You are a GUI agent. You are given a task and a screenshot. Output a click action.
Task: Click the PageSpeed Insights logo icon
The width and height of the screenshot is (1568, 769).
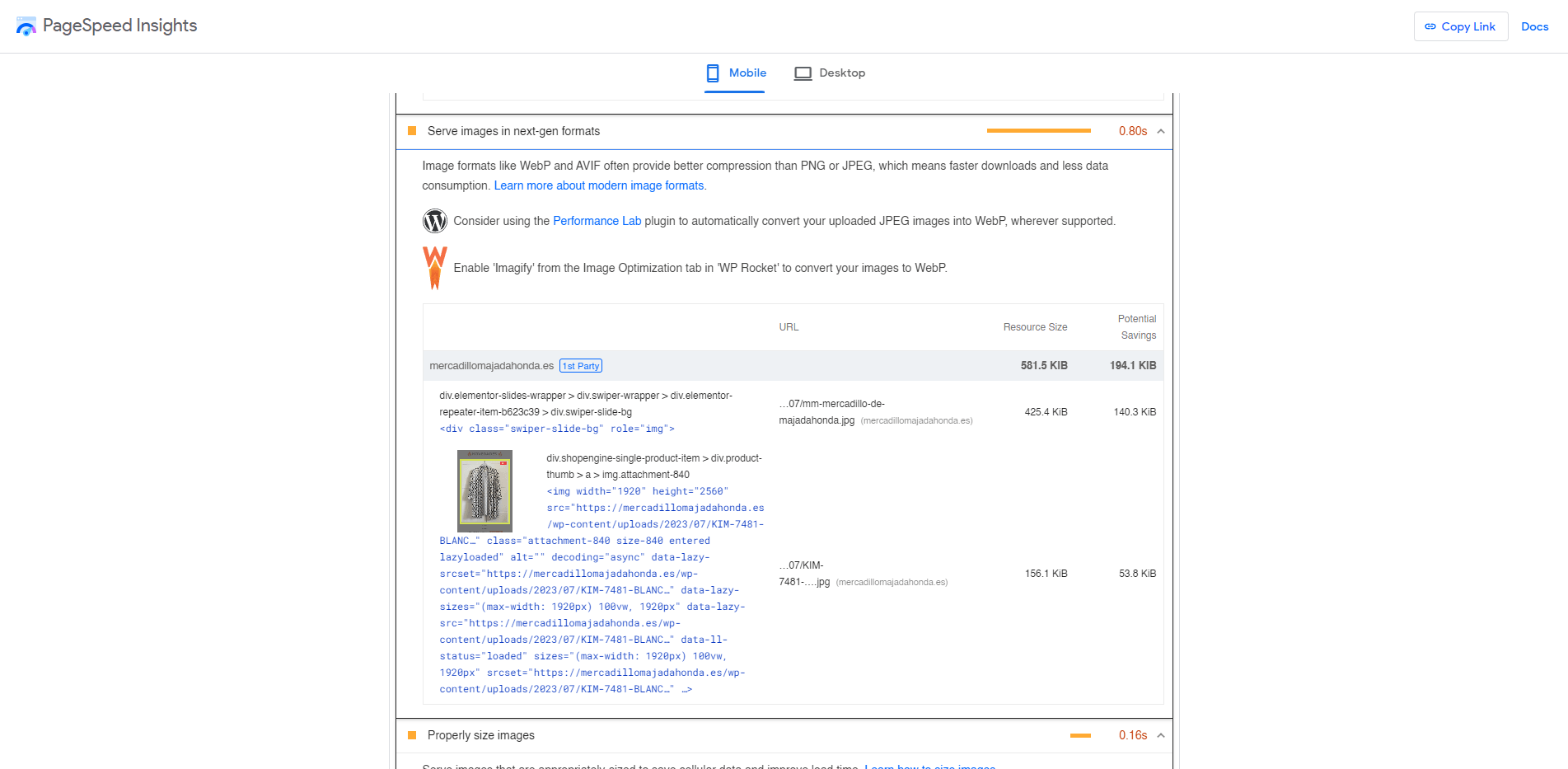pyautogui.click(x=26, y=26)
